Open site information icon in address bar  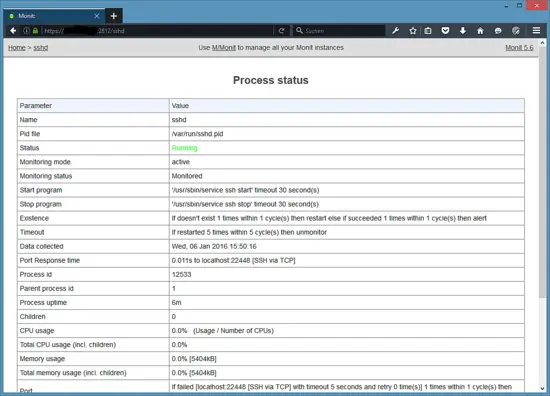[x=26, y=31]
